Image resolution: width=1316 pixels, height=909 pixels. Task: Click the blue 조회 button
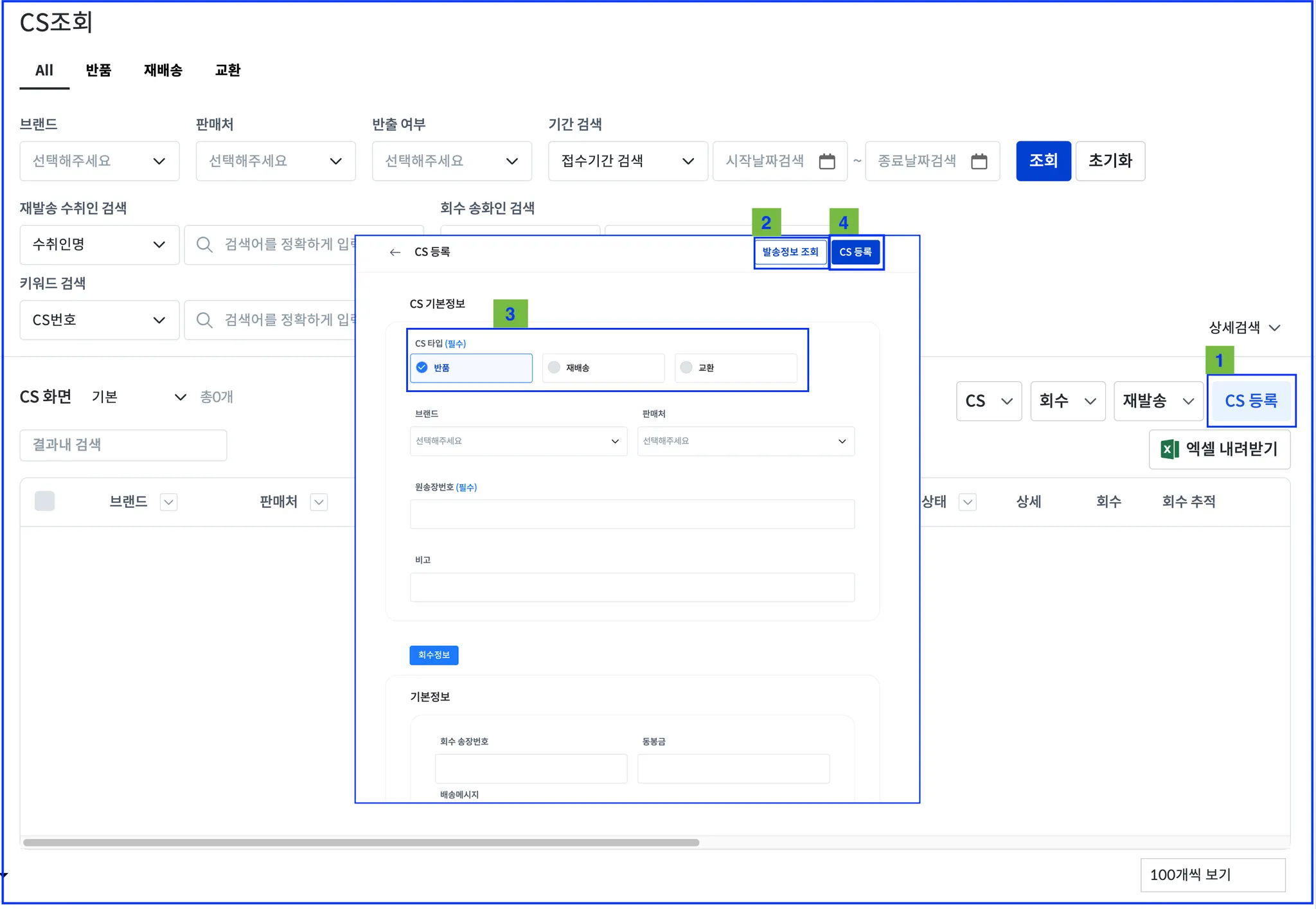(x=1042, y=161)
